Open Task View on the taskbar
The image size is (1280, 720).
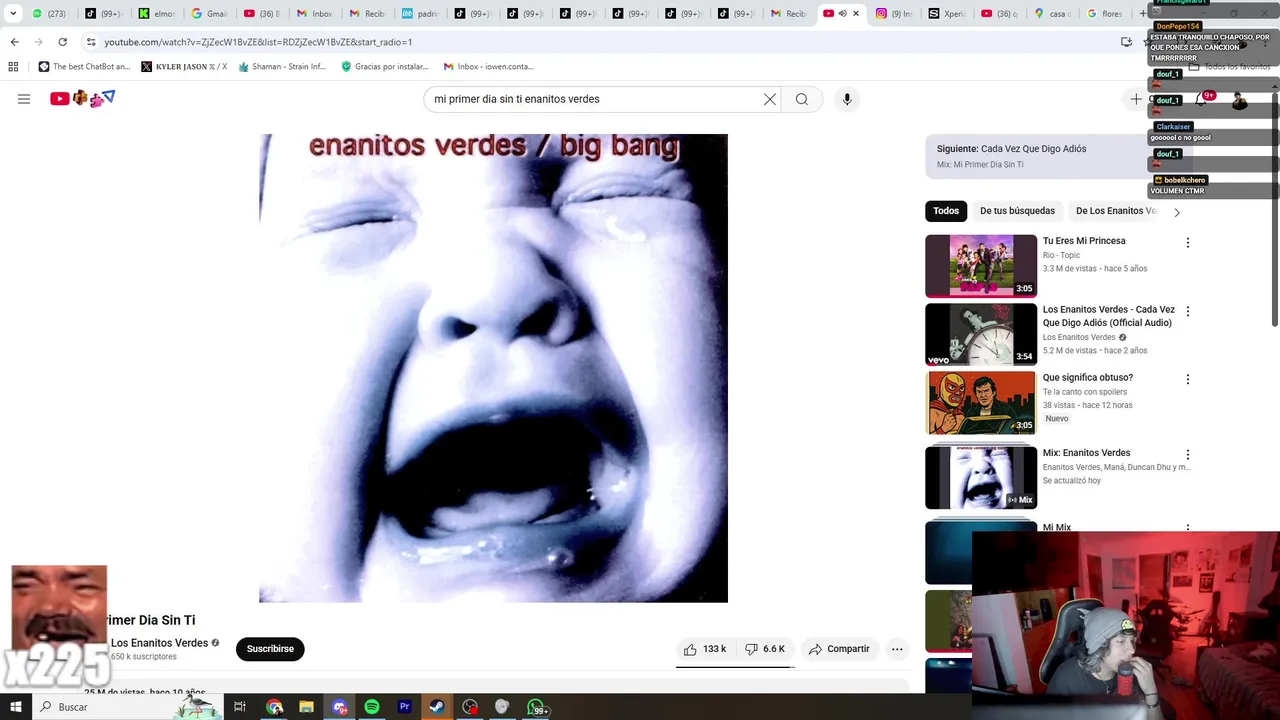coord(240,707)
